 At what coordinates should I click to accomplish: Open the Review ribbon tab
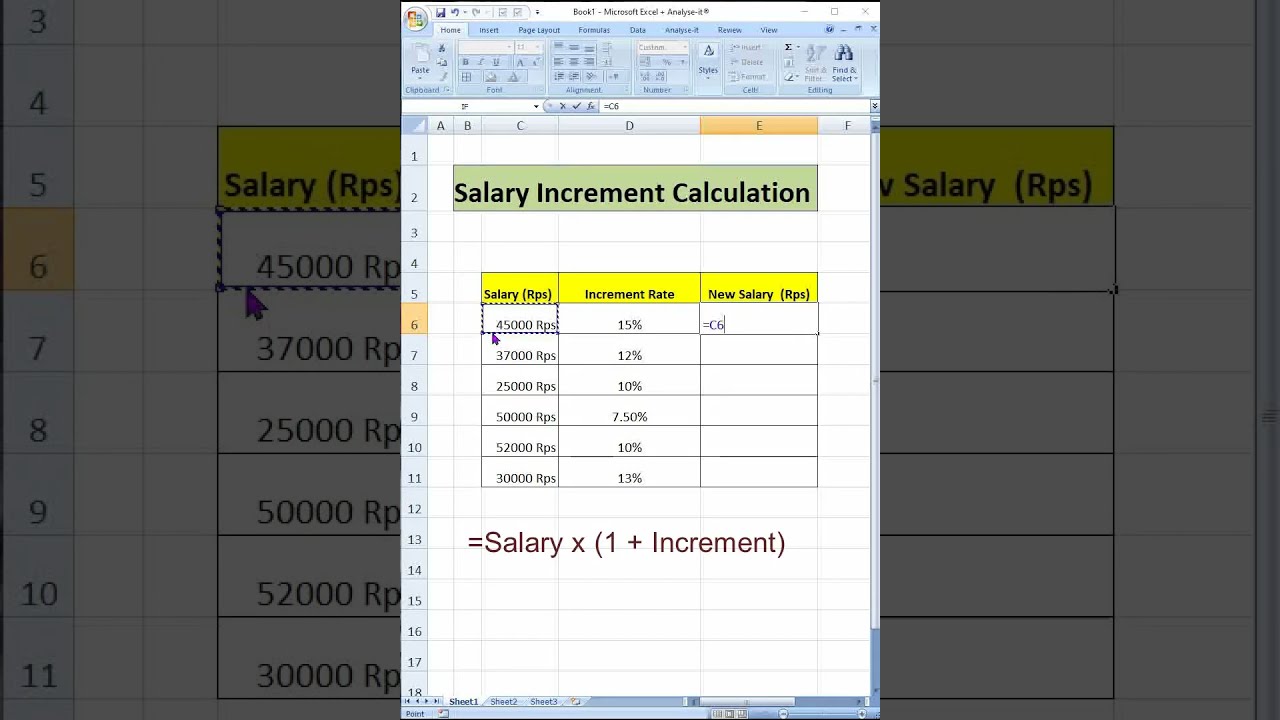coord(730,30)
